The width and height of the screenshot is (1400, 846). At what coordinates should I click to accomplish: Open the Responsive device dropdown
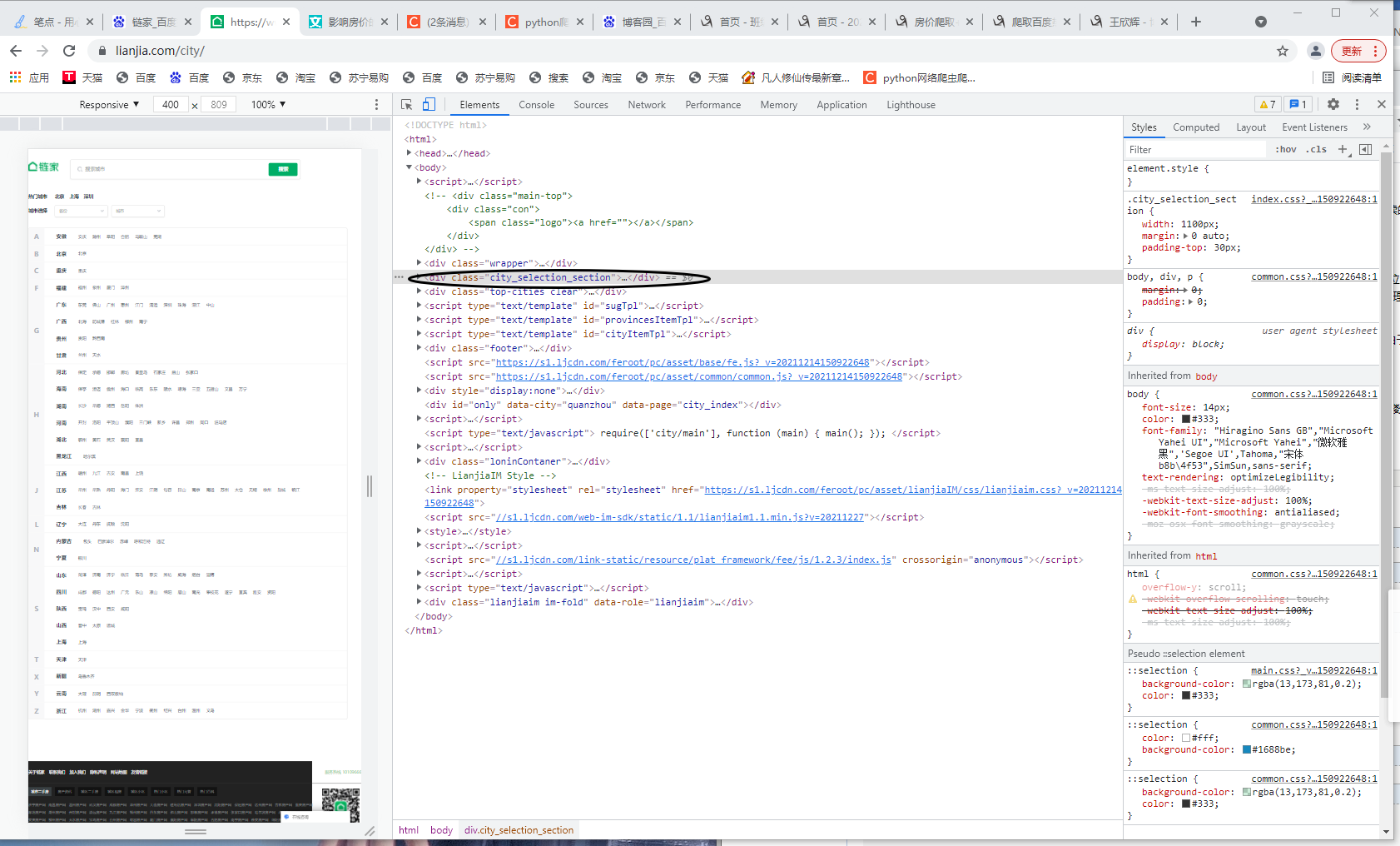(109, 105)
